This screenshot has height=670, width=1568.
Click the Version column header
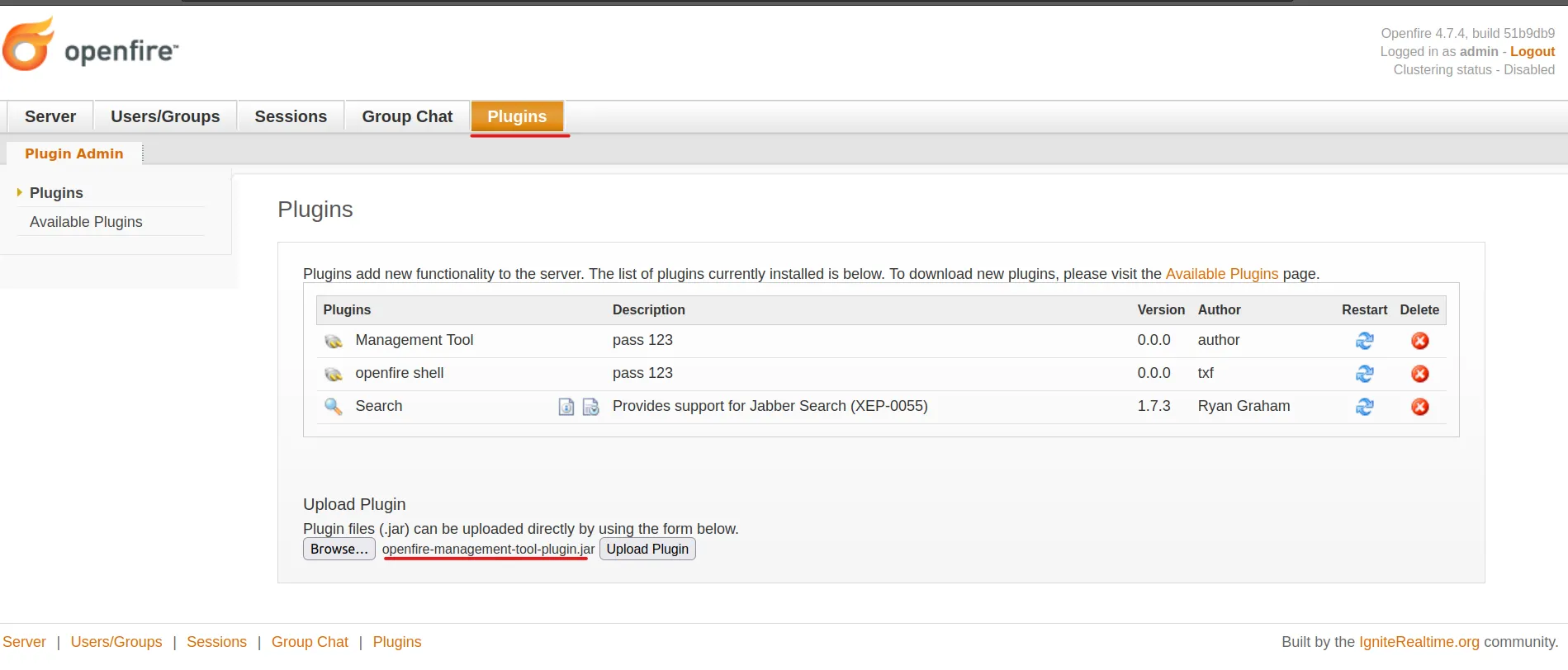1161,309
